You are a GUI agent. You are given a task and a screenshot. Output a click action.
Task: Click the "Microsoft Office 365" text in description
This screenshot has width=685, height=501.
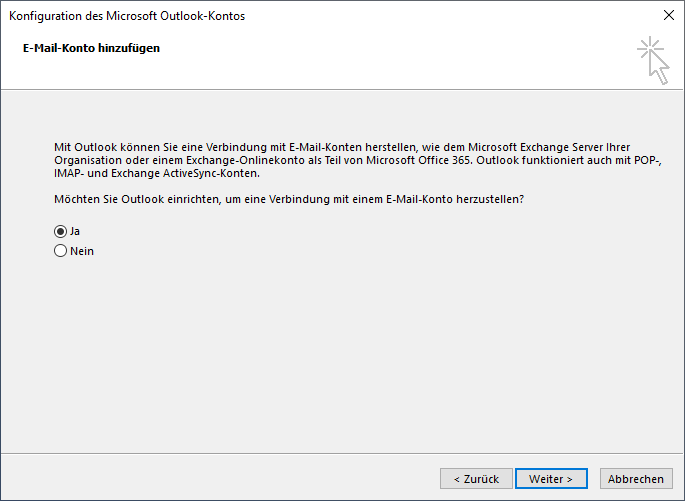click(419, 160)
